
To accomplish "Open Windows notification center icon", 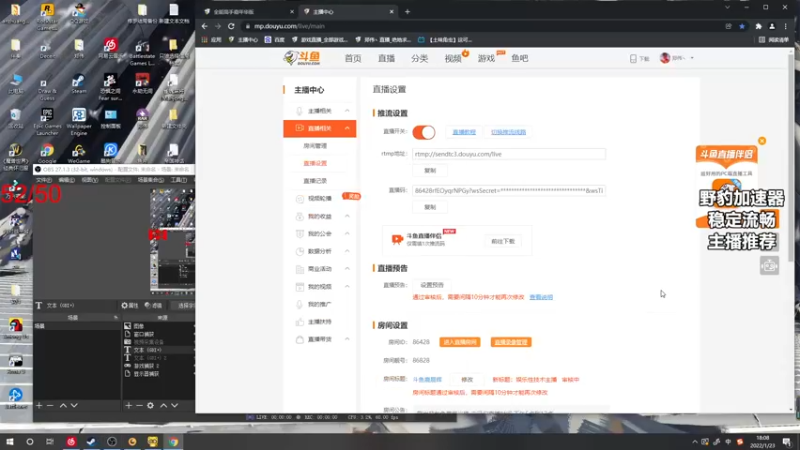I will (786, 441).
